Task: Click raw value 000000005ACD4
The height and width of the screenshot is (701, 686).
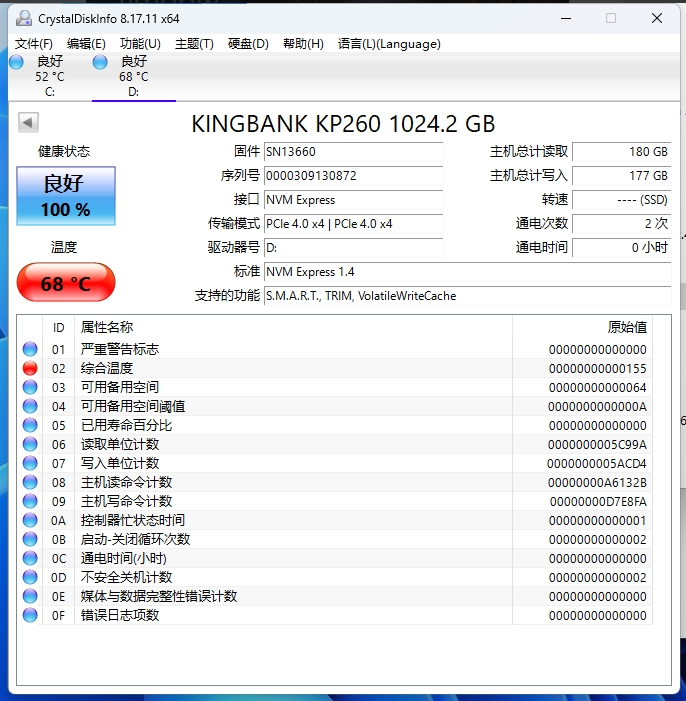Action: tap(597, 464)
